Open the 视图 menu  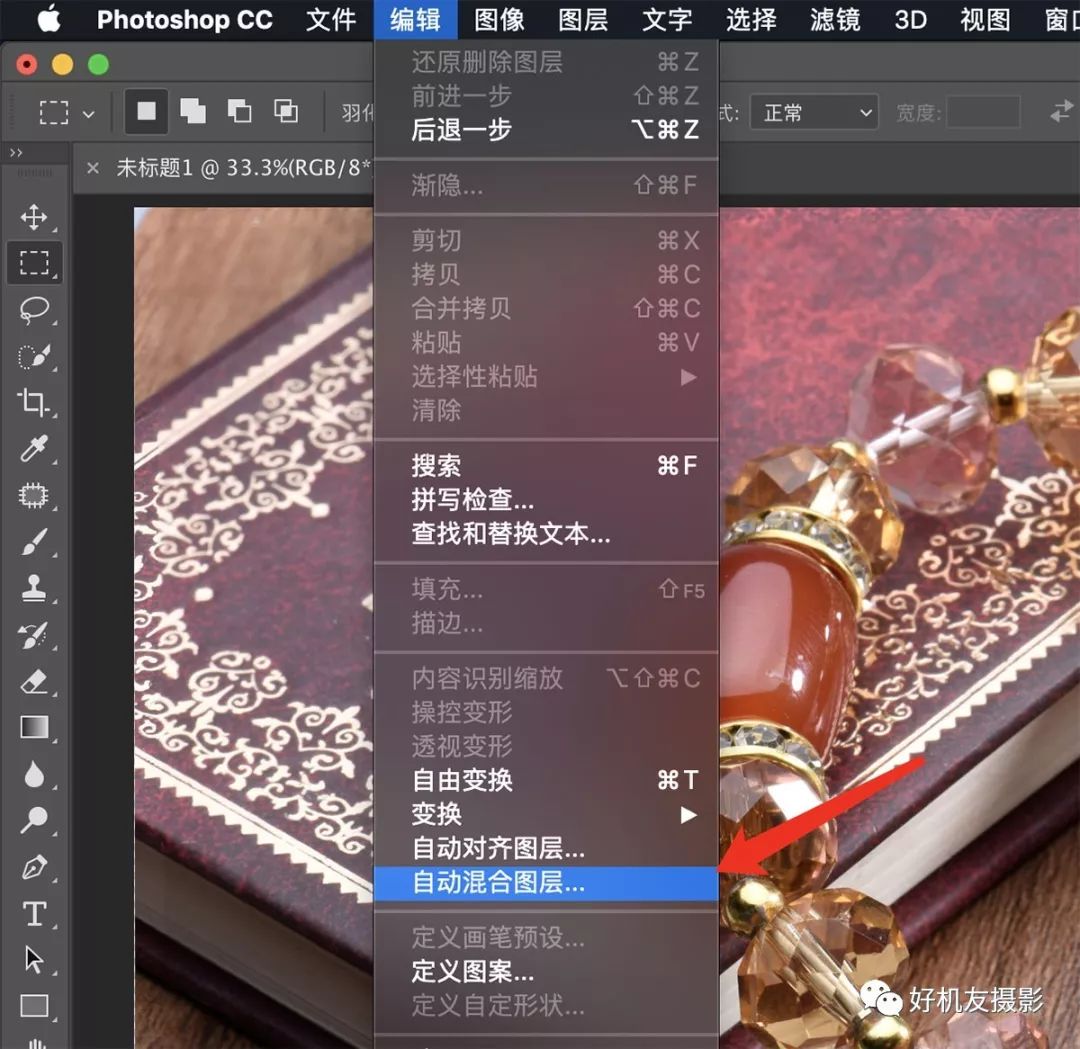click(x=985, y=19)
